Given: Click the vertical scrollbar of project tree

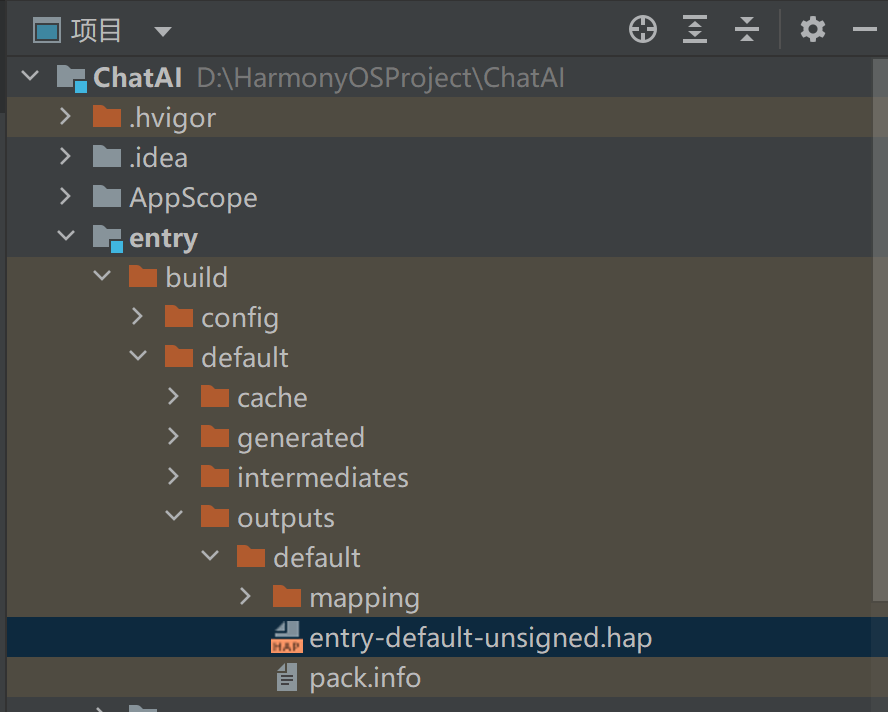Looking at the screenshot, I should point(880,329).
